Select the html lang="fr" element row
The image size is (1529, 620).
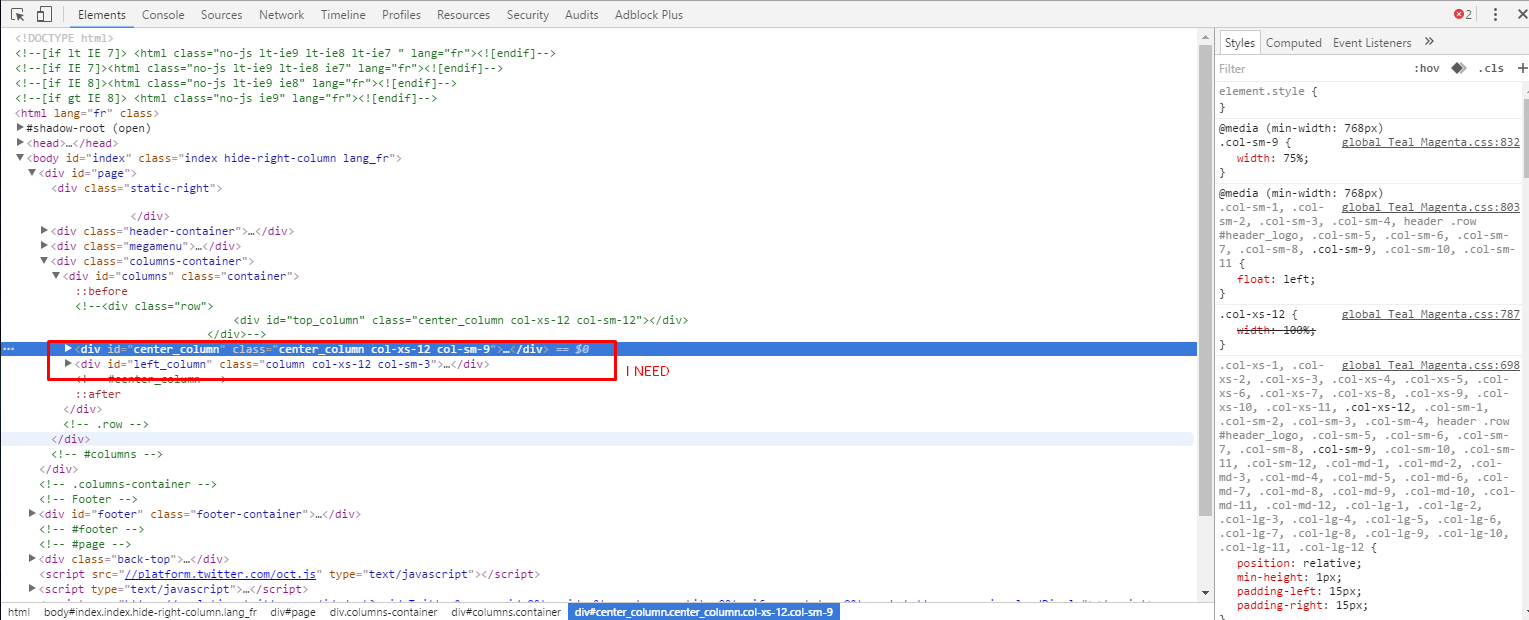(x=88, y=113)
